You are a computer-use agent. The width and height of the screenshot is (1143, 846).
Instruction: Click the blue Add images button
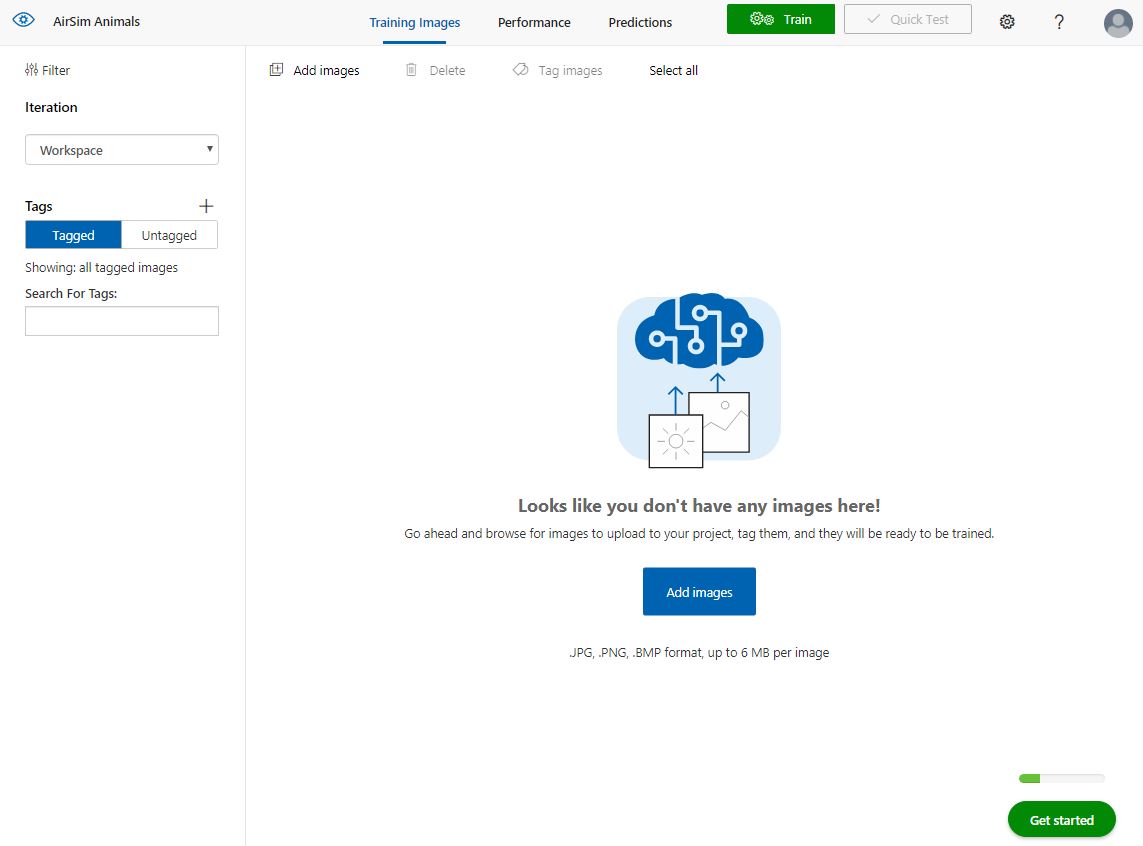(699, 592)
